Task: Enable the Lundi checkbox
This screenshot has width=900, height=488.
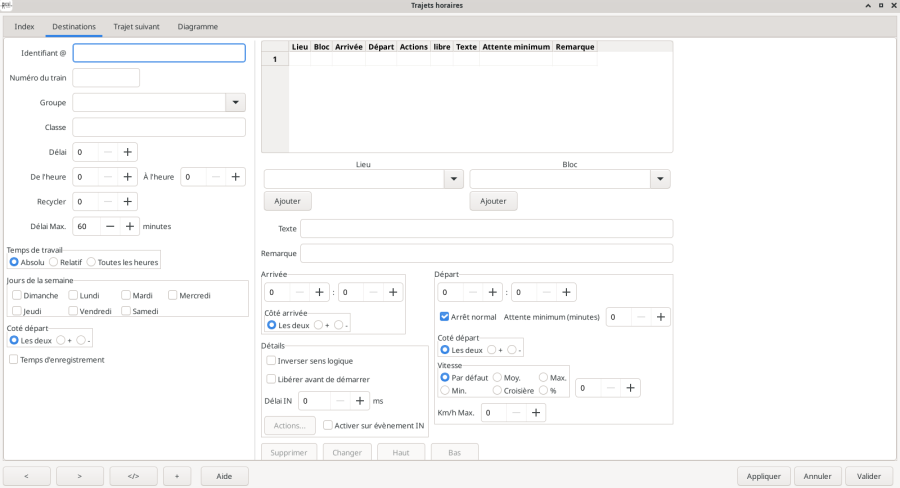Action: point(74,295)
